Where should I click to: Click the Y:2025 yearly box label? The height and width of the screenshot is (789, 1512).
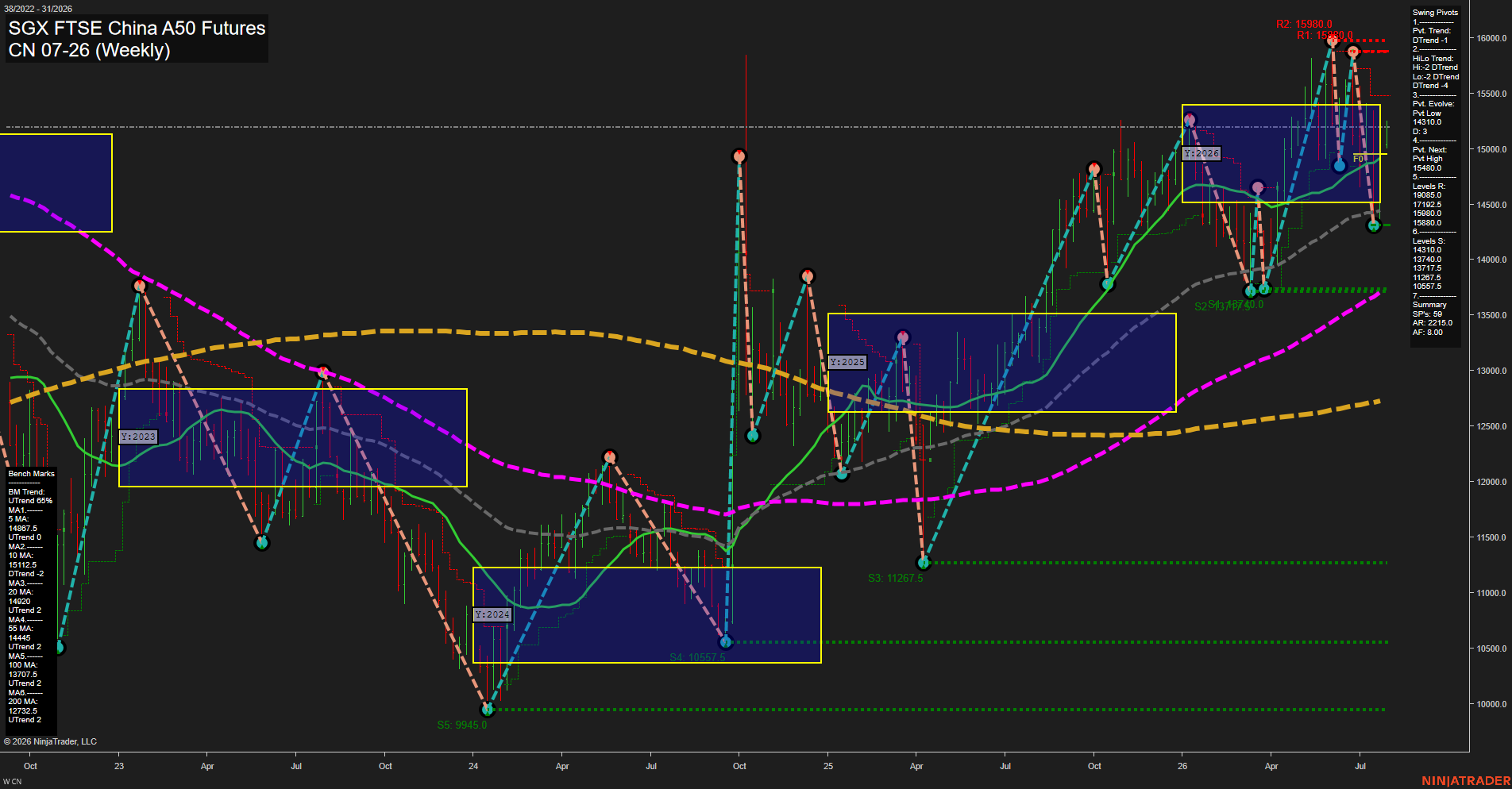[x=847, y=362]
